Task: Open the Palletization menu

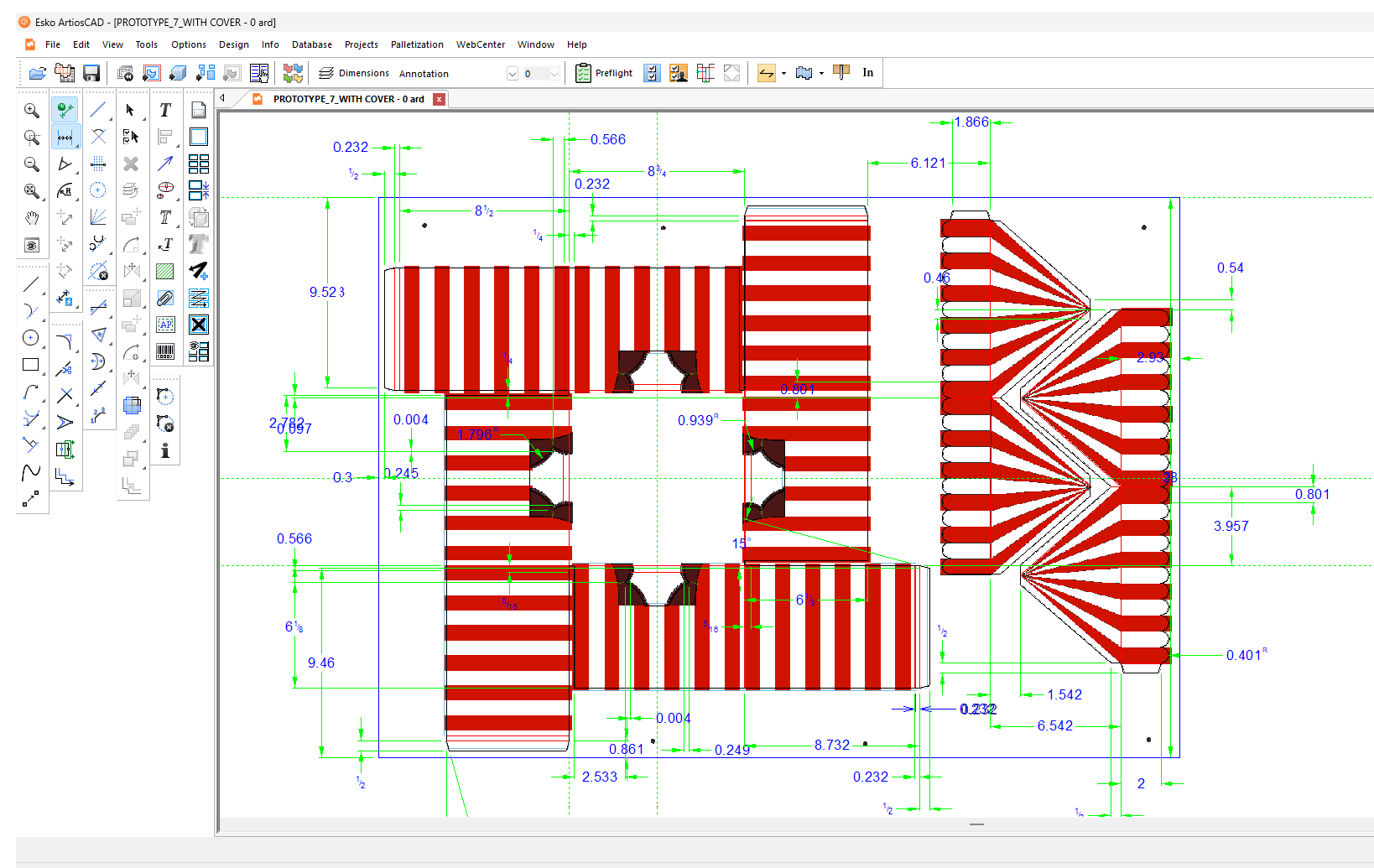Action: [x=417, y=44]
